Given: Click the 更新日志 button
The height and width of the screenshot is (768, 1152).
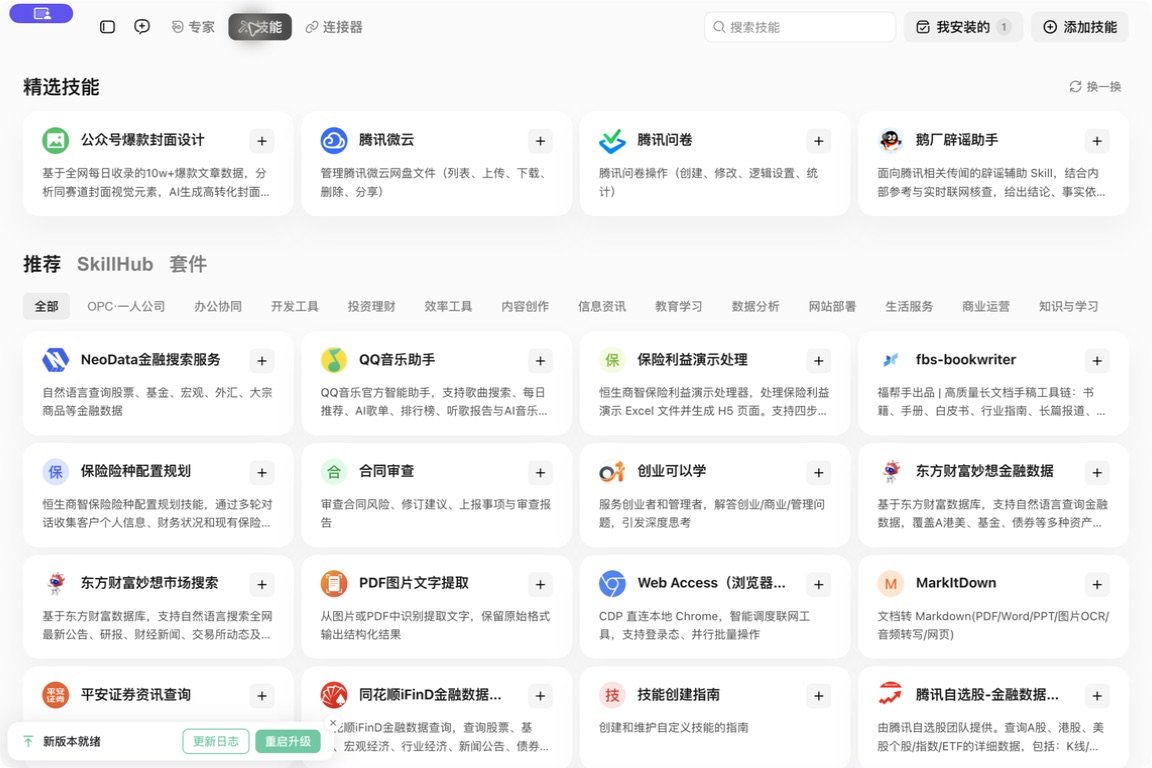Looking at the screenshot, I should (216, 742).
